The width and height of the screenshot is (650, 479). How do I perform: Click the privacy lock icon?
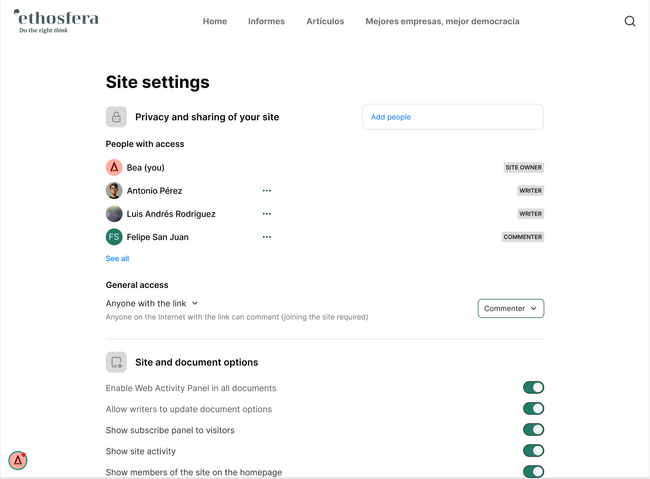coord(116,117)
